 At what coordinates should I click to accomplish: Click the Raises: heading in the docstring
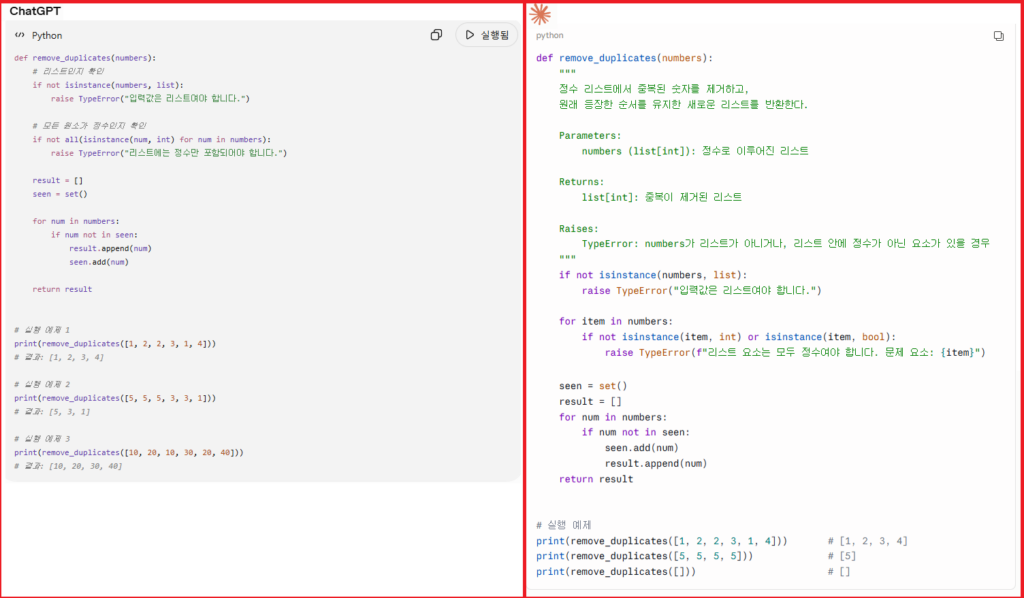point(579,228)
